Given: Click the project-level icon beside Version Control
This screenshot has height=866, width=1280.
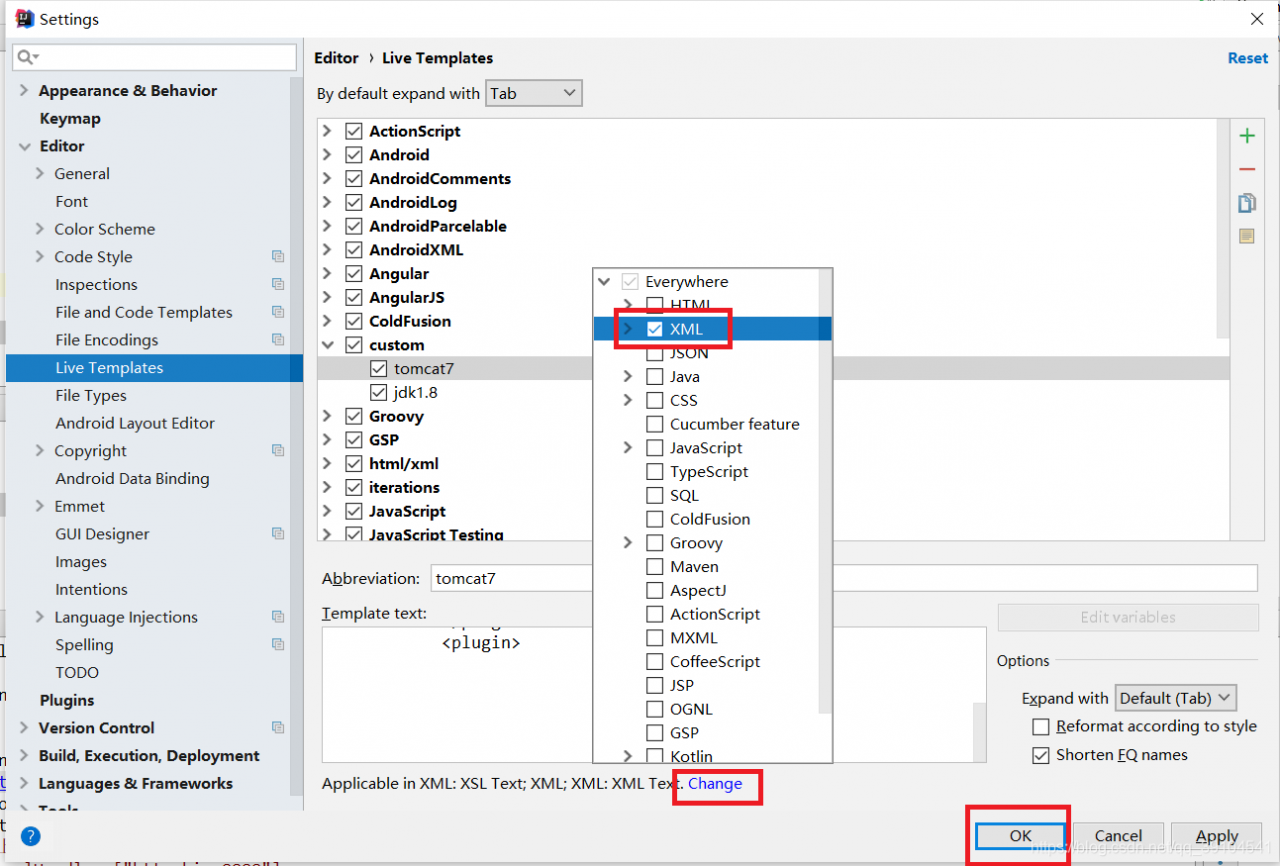Looking at the screenshot, I should pos(278,728).
